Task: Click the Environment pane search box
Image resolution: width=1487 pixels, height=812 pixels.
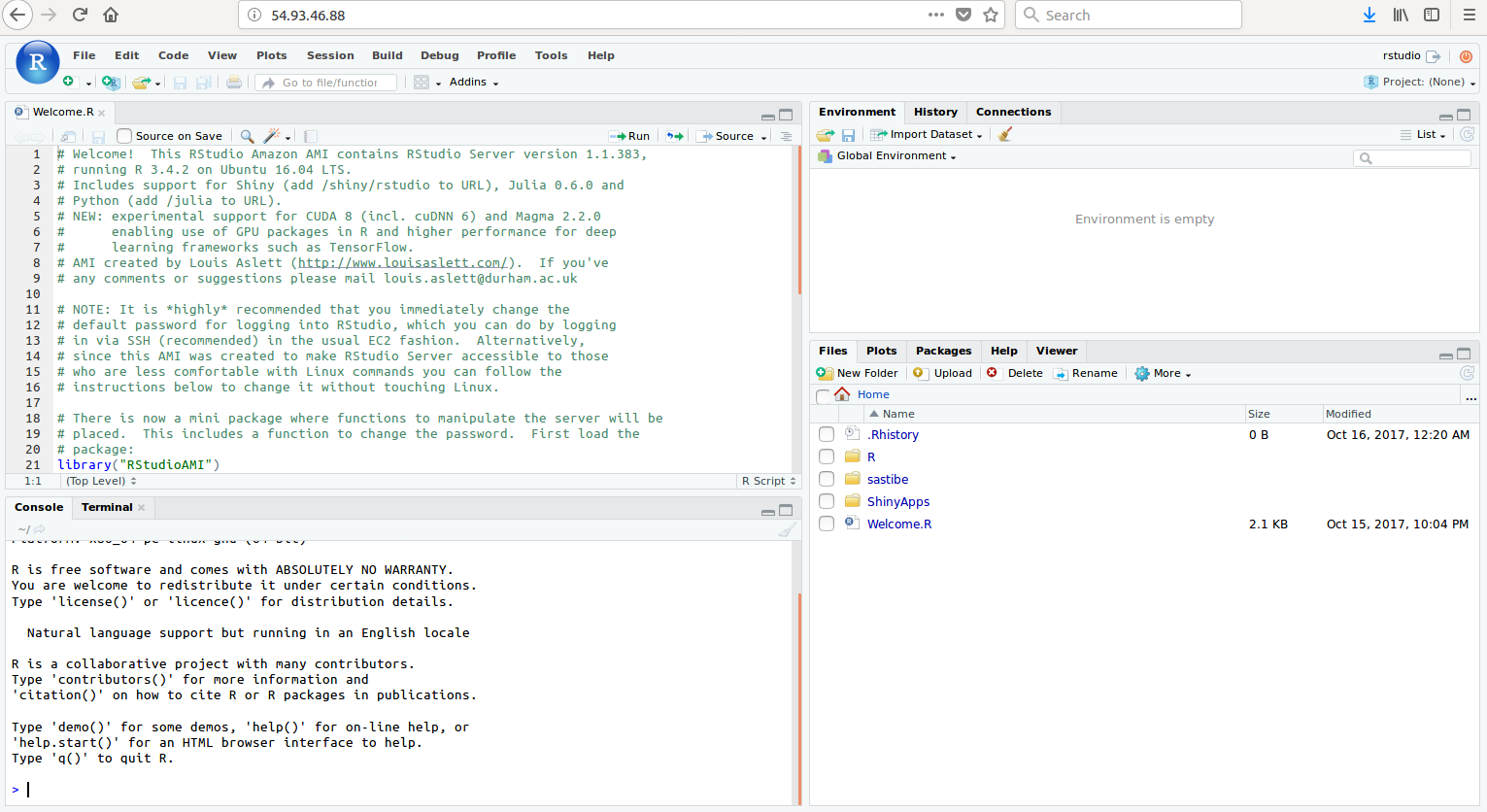Action: coord(1411,157)
